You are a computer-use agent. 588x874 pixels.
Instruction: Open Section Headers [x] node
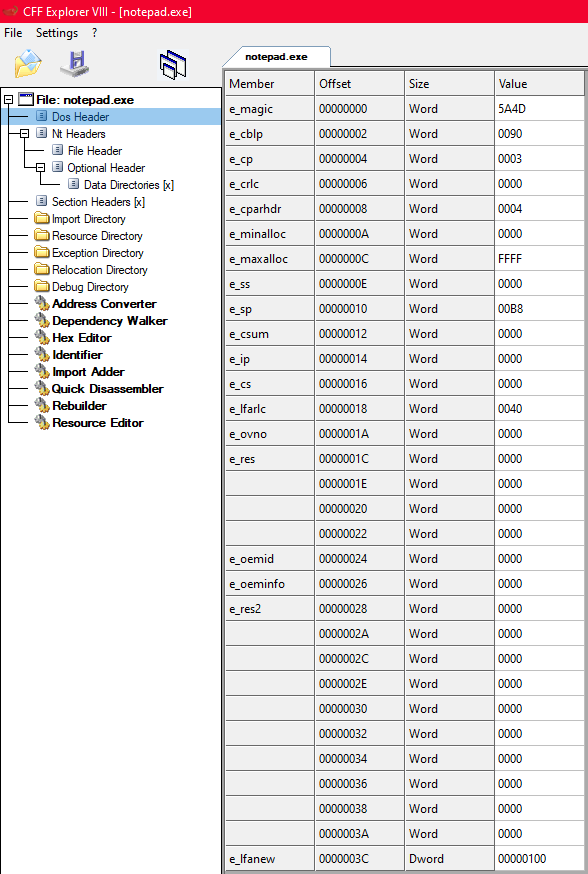(x=98, y=202)
